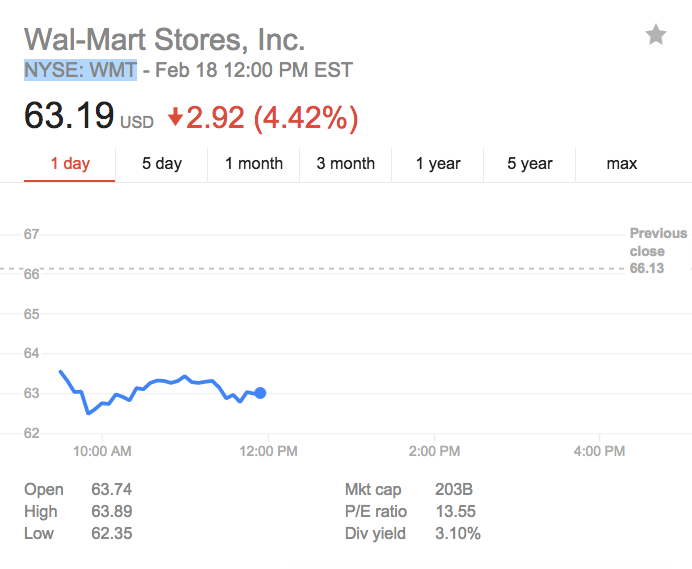Click the star icon to follow stock
The height and width of the screenshot is (569, 692).
[x=656, y=36]
